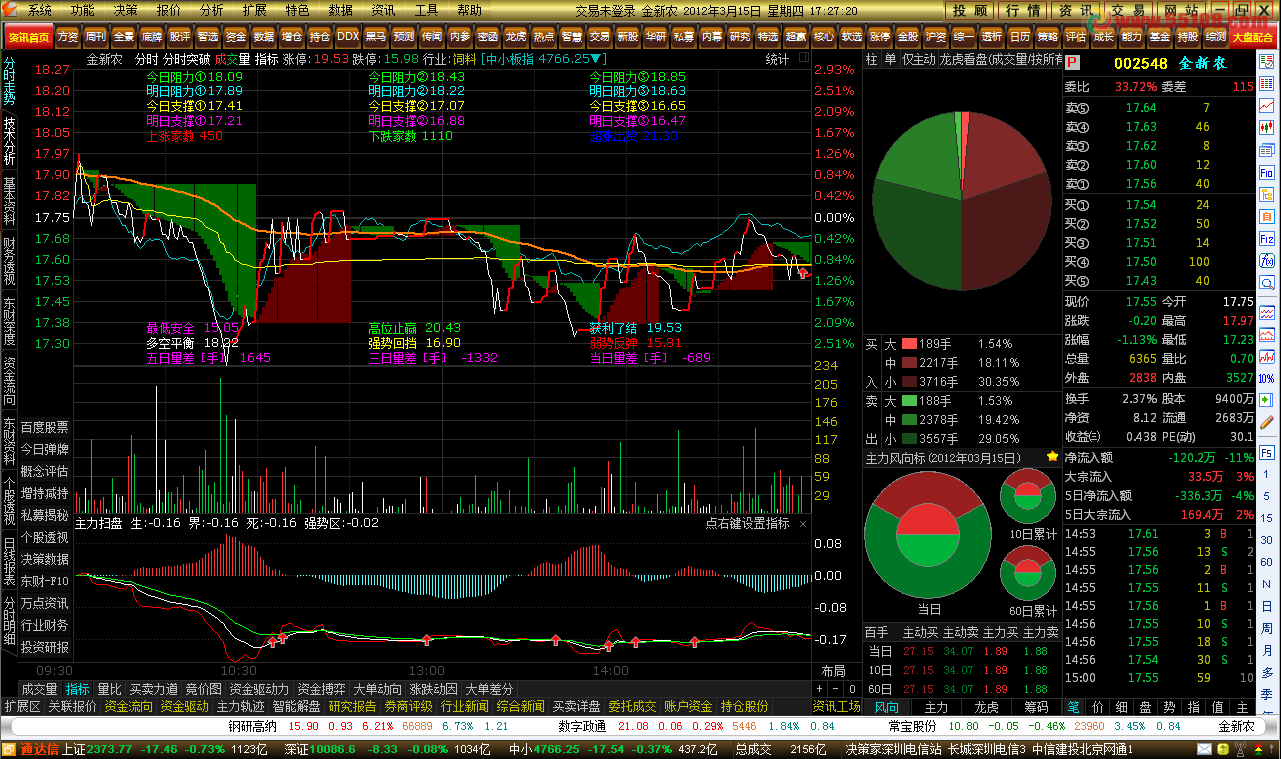Open the 中小板指 index dropdown arrow
The image size is (1281, 759).
pyautogui.click(x=599, y=59)
